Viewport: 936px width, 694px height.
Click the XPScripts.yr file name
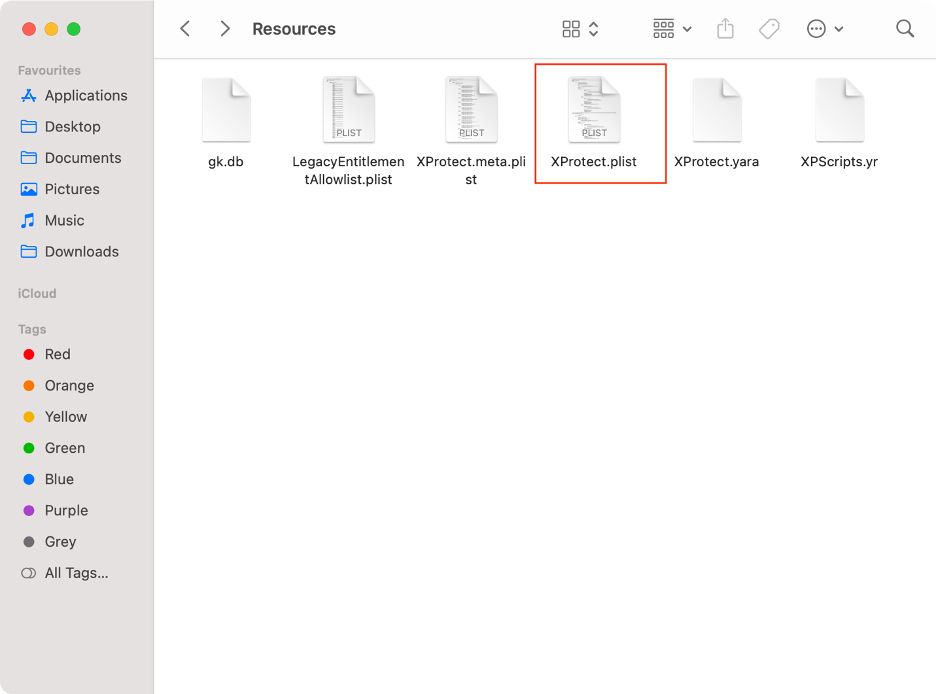click(x=839, y=162)
